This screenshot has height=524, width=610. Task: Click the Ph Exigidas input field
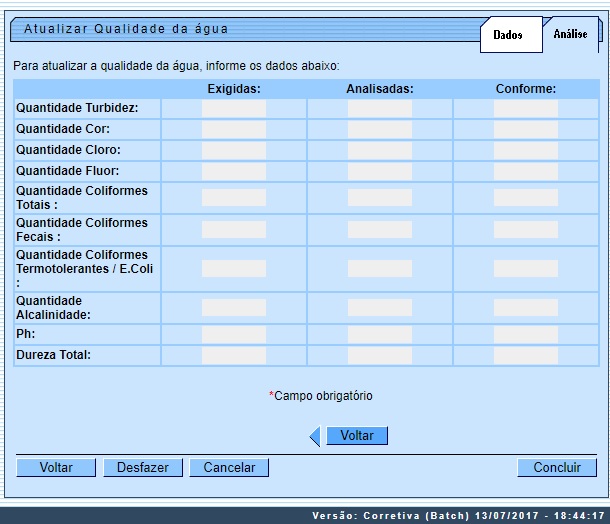(233, 334)
